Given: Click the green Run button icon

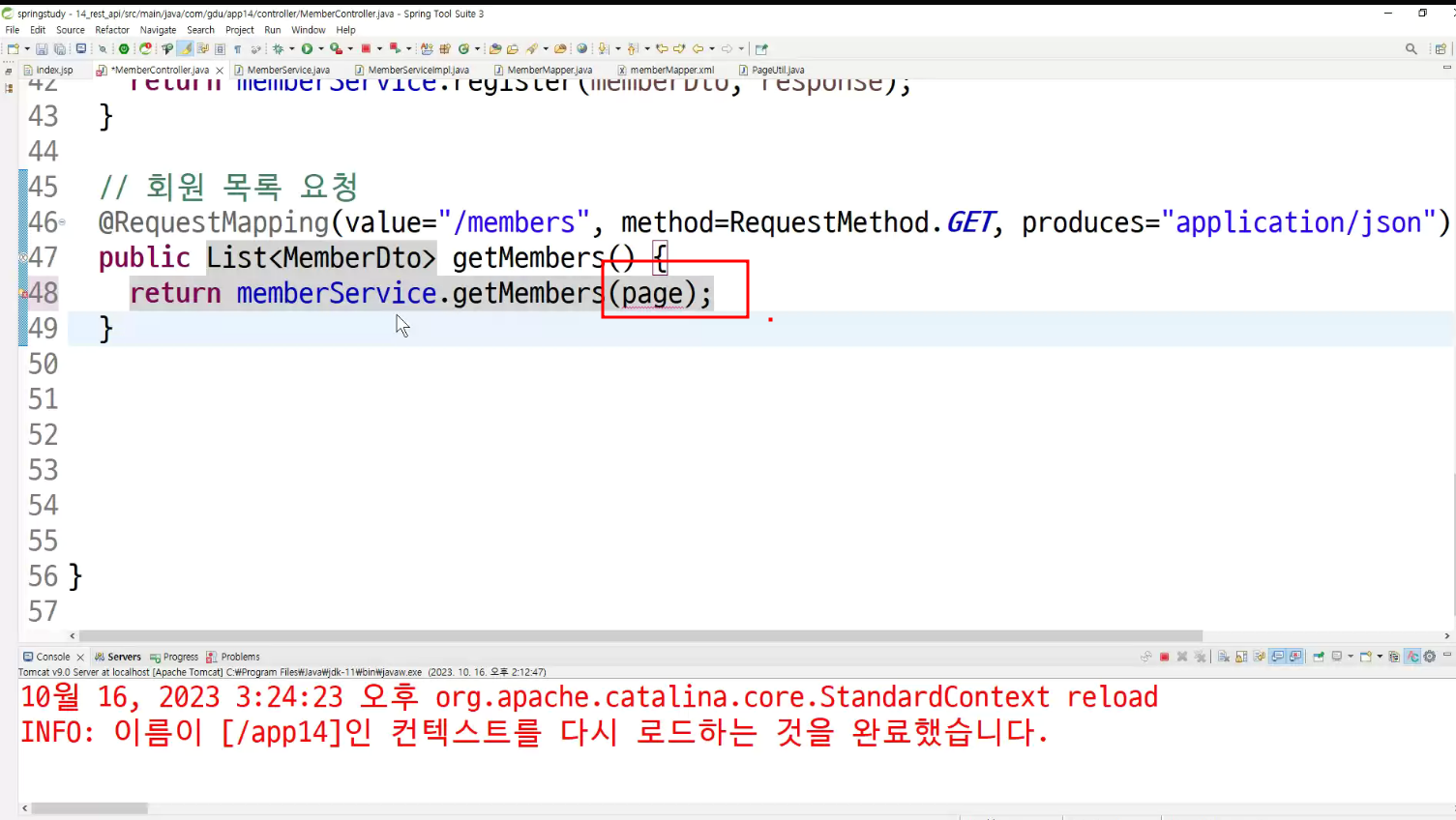Looking at the screenshot, I should coord(308,49).
